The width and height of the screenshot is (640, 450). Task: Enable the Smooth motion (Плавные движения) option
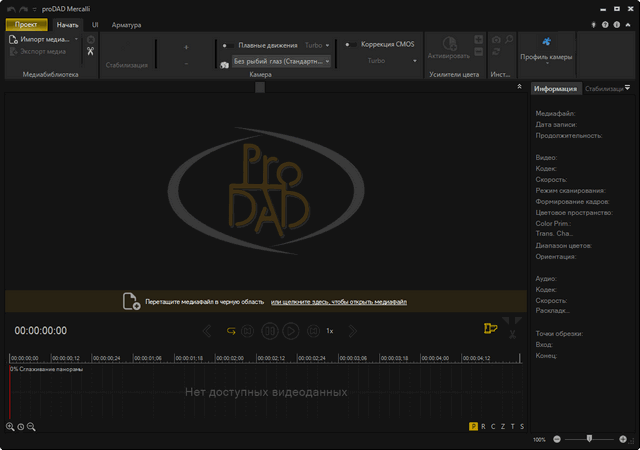226,45
